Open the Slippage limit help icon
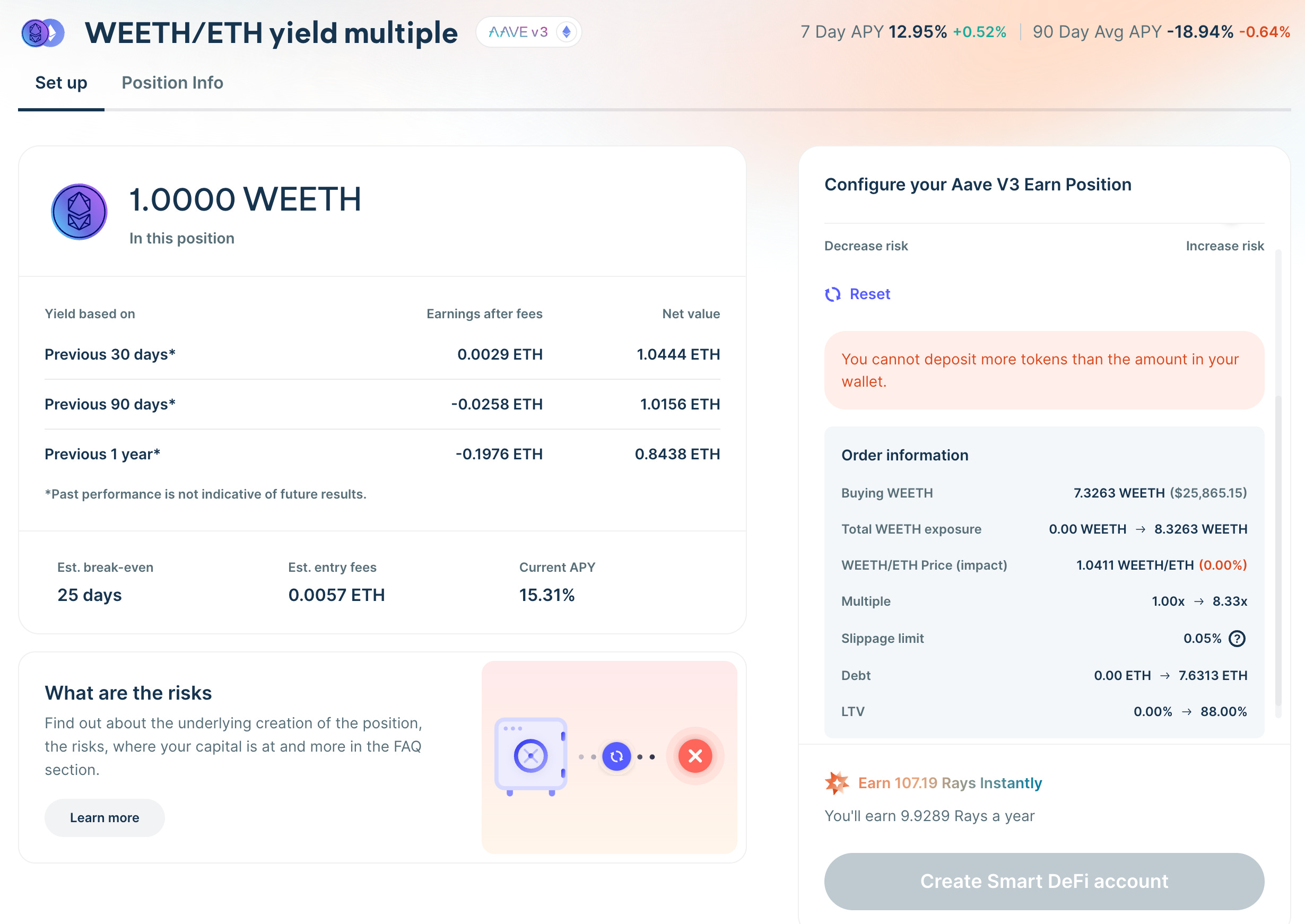Viewport: 1305px width, 924px height. (1237, 639)
